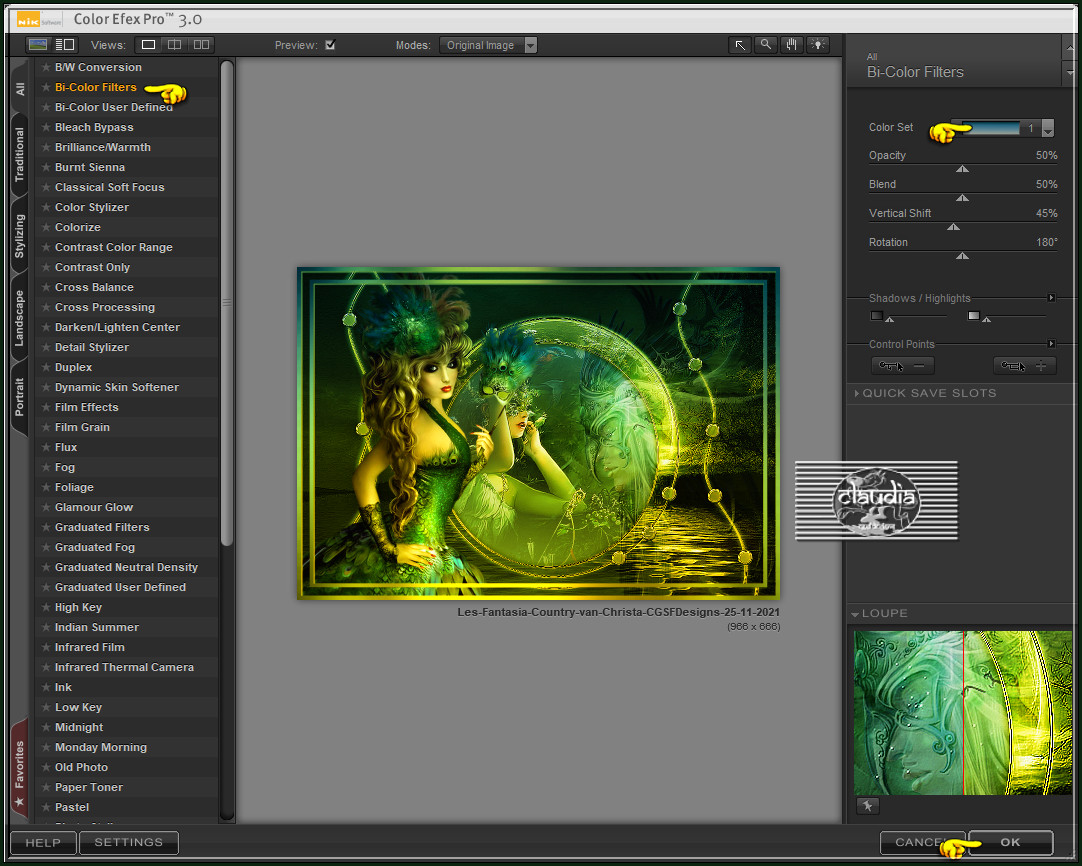The image size is (1082, 866).
Task: Select the Infrared Thermal Camera filter
Action: (124, 667)
